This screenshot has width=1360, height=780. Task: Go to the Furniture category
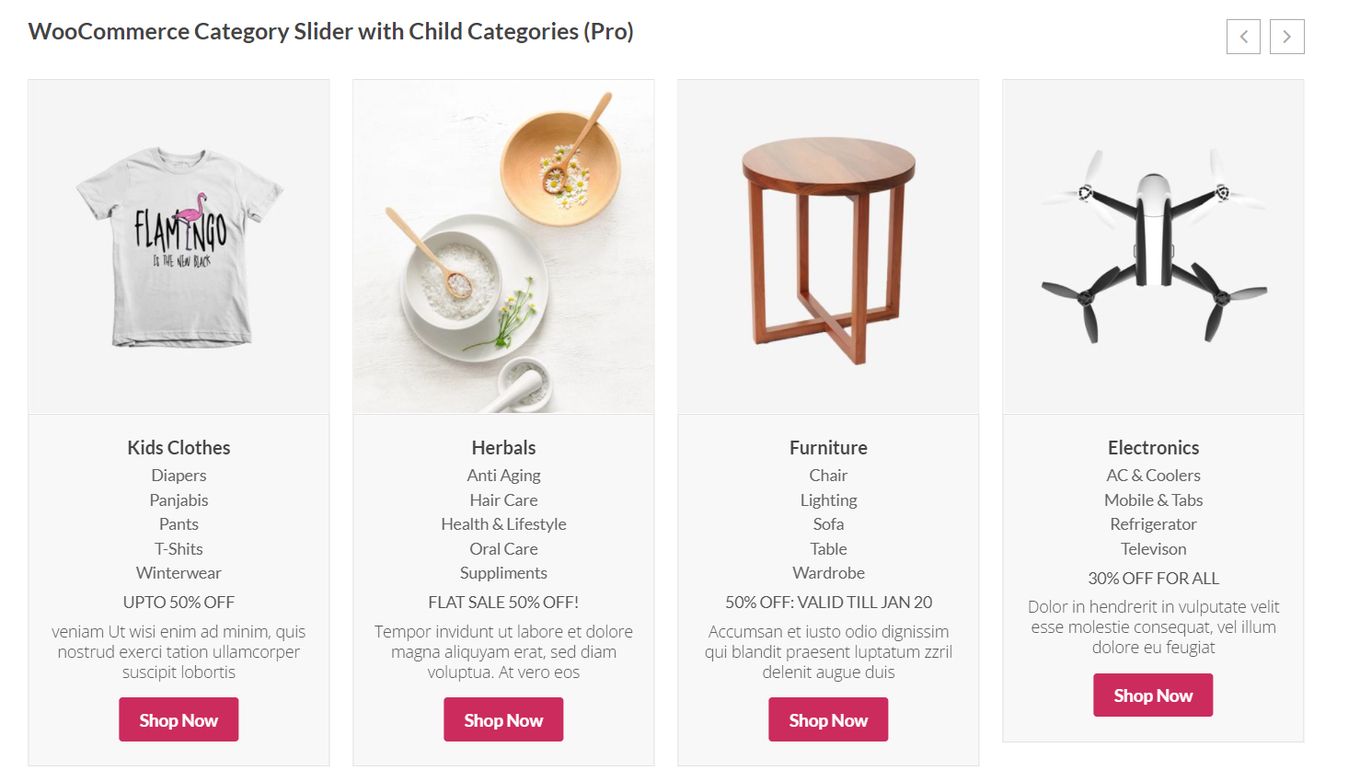pyautogui.click(x=828, y=448)
